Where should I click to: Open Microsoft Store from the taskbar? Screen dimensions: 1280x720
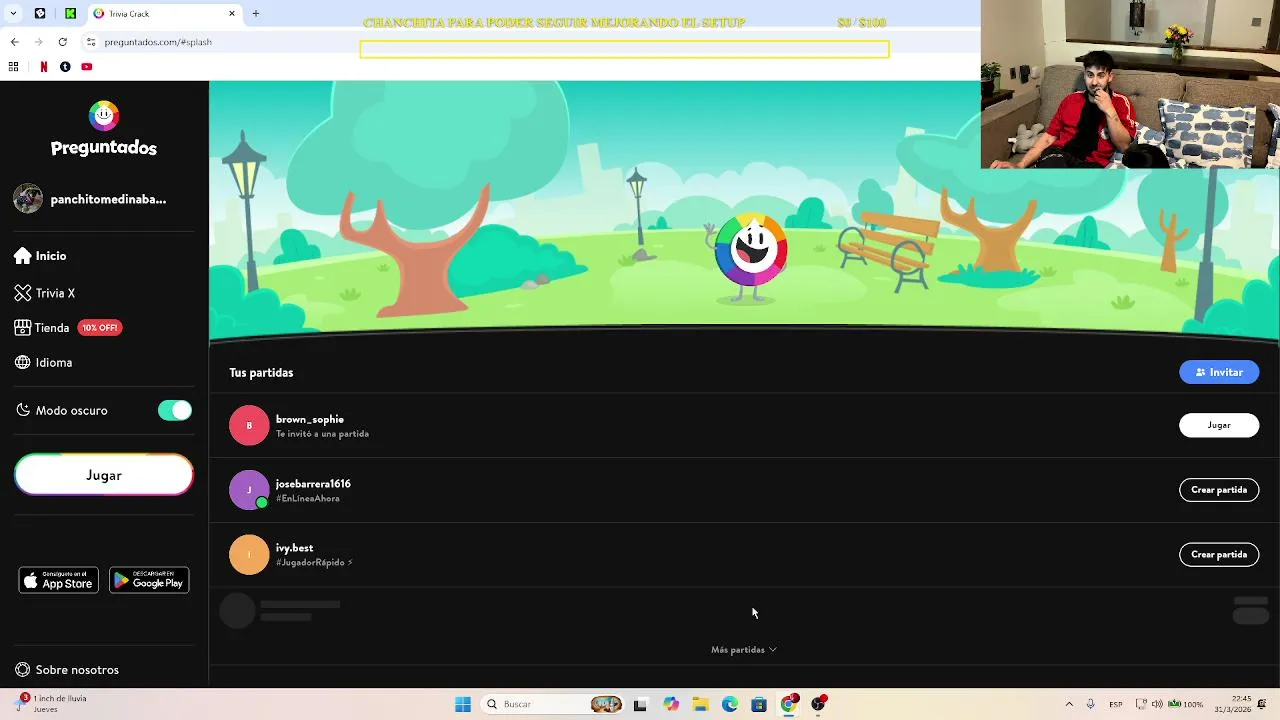coord(759,704)
